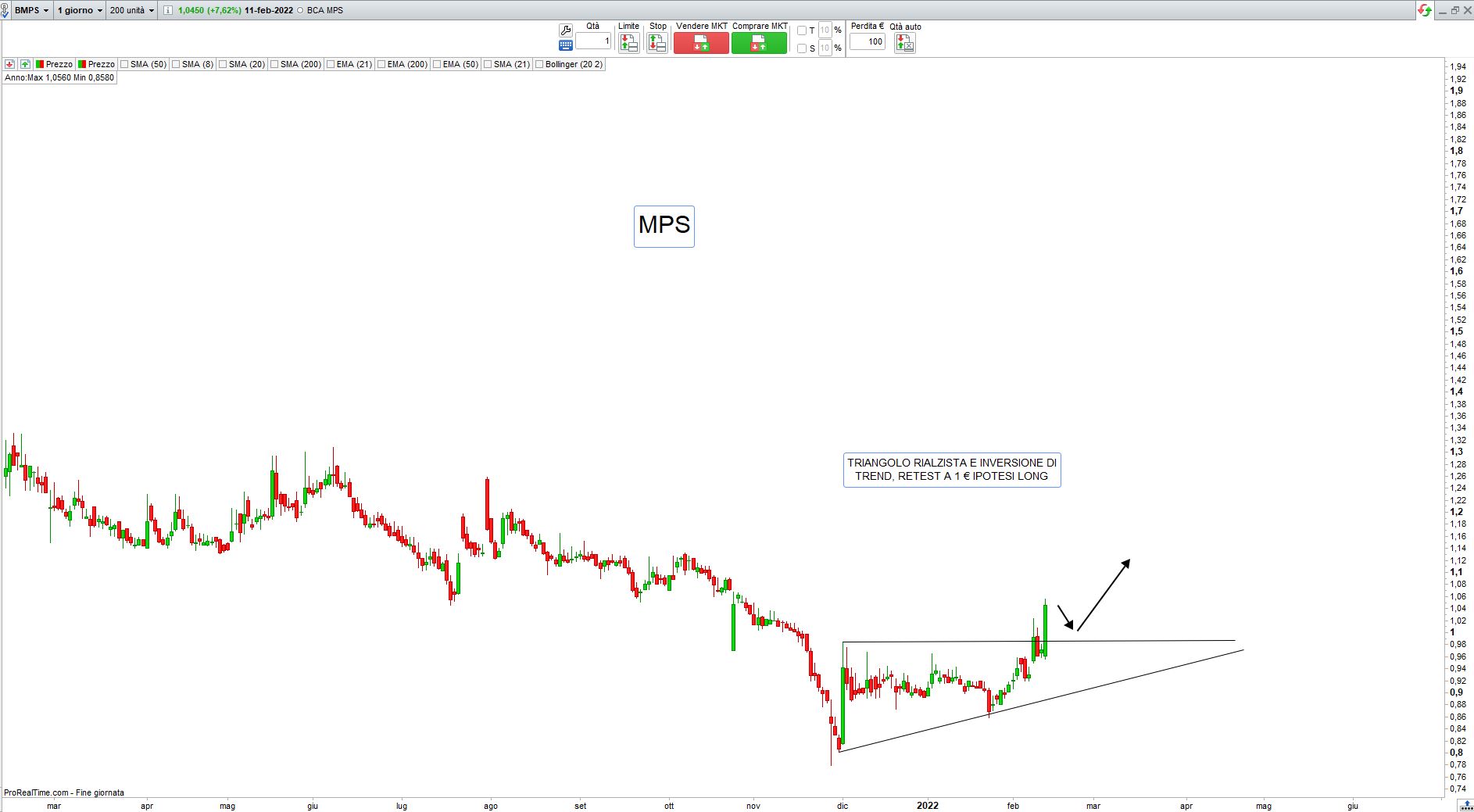Focus the Qtà quantity input field
The image size is (1474, 812).
pyautogui.click(x=593, y=41)
